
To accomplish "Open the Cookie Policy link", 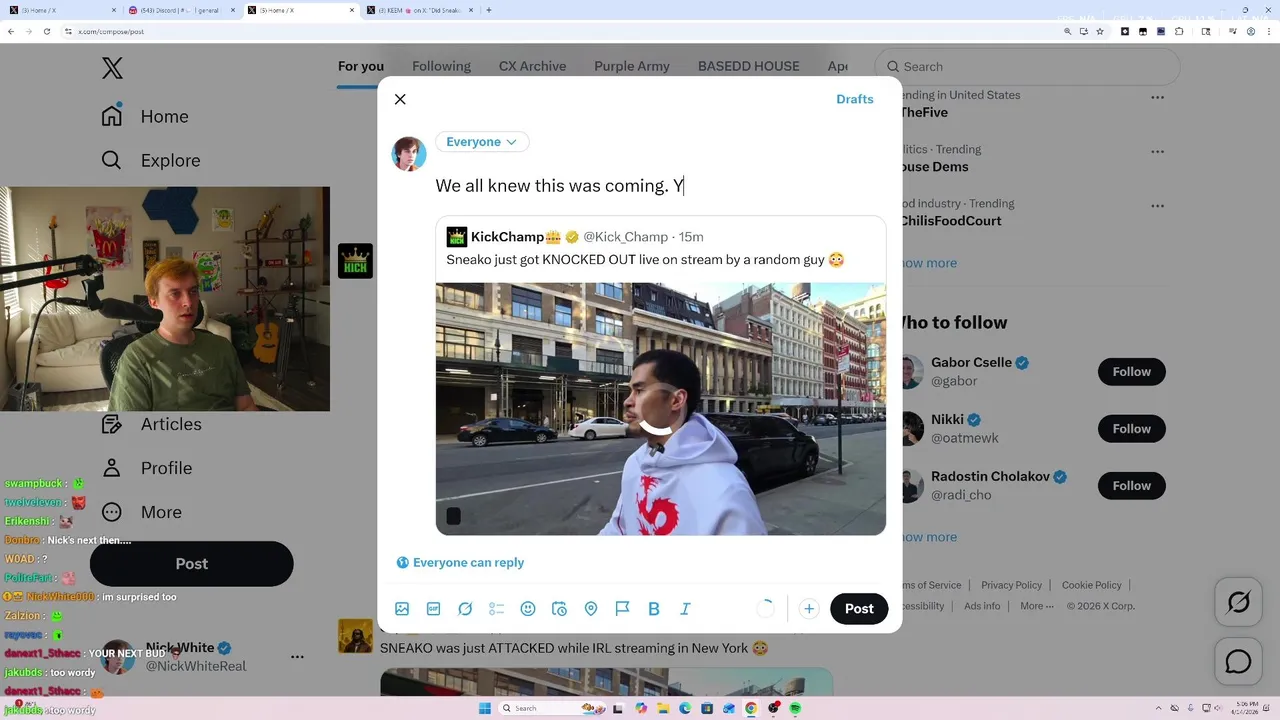I will click(1091, 585).
